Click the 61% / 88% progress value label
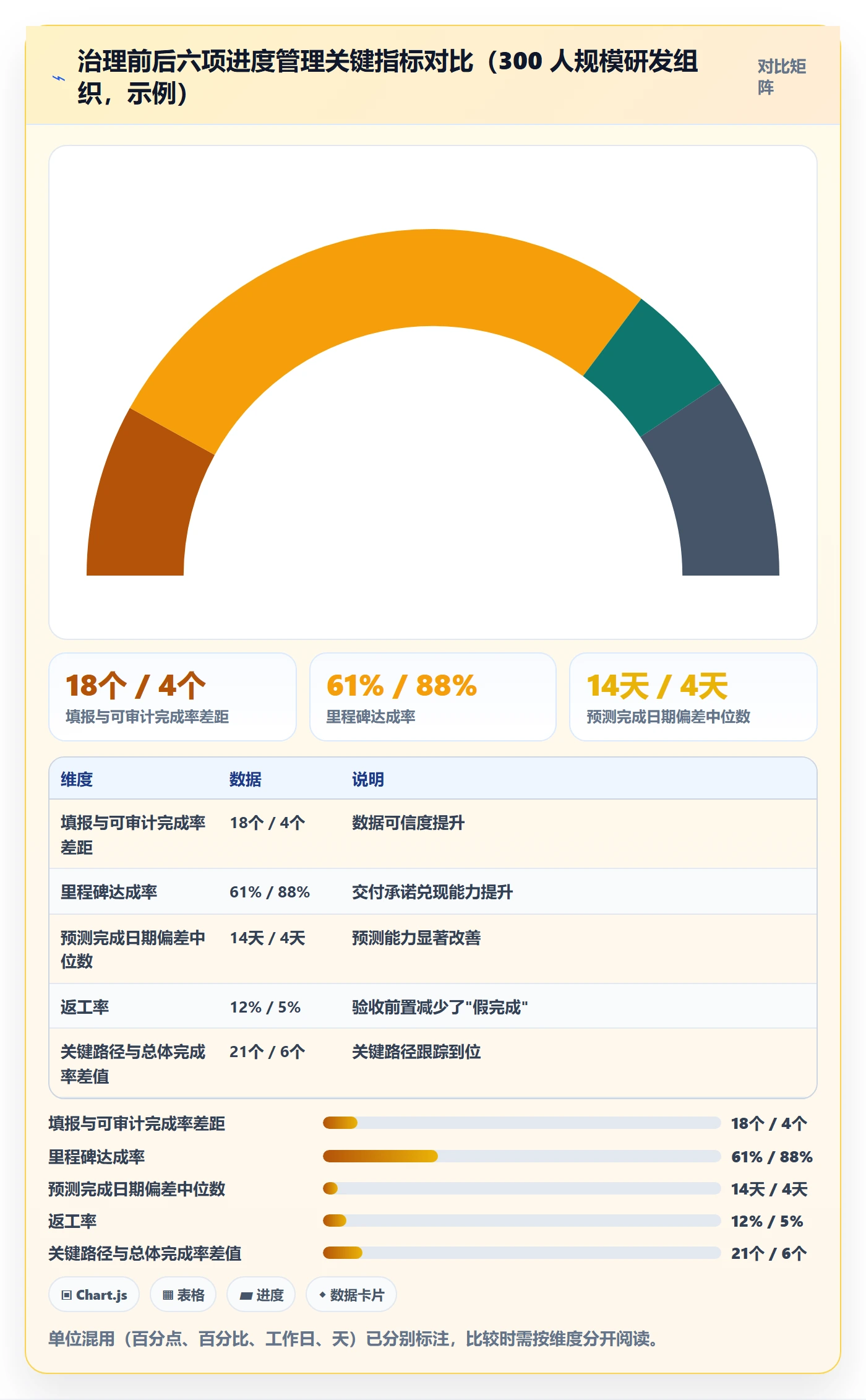The height and width of the screenshot is (1400, 866). pos(772,1157)
